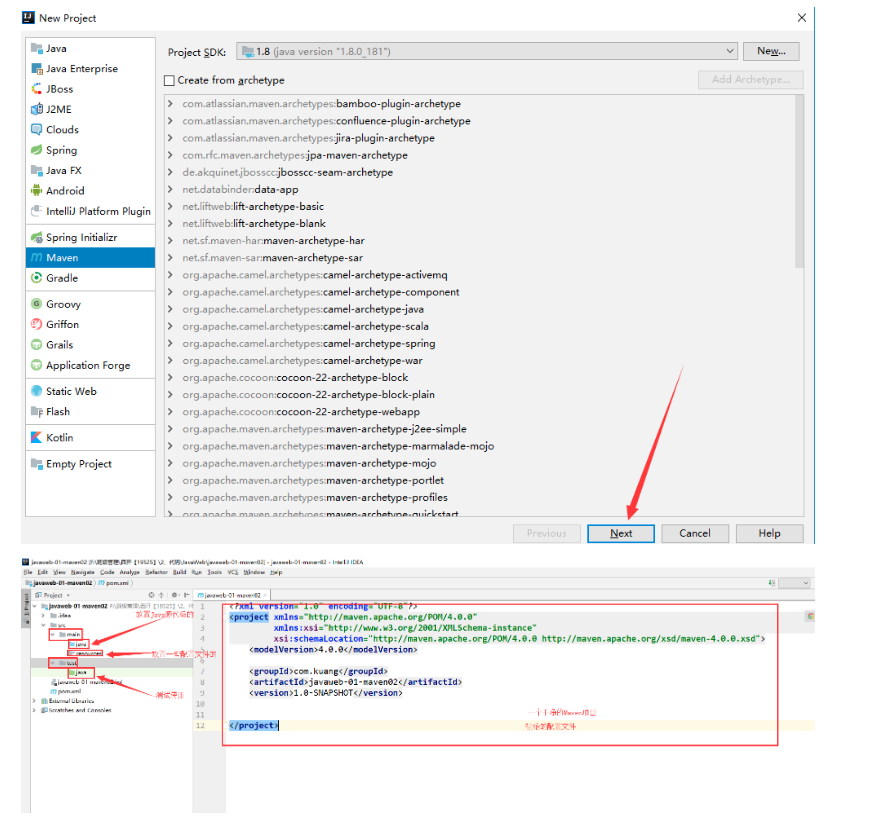Open Build menu in IntelliJ IDEA window
The height and width of the screenshot is (827, 874).
pos(179,572)
